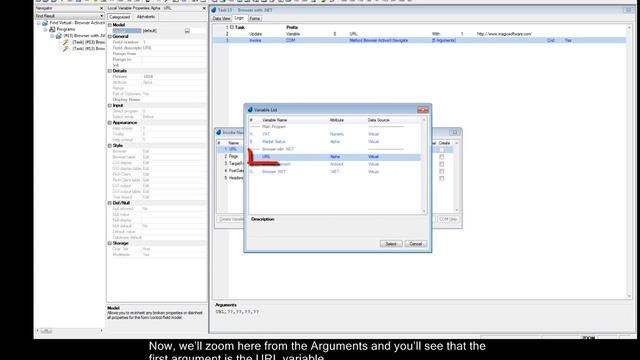The image size is (640, 360).
Task: Click the Create Variable button behind dialog
Action: point(231,219)
